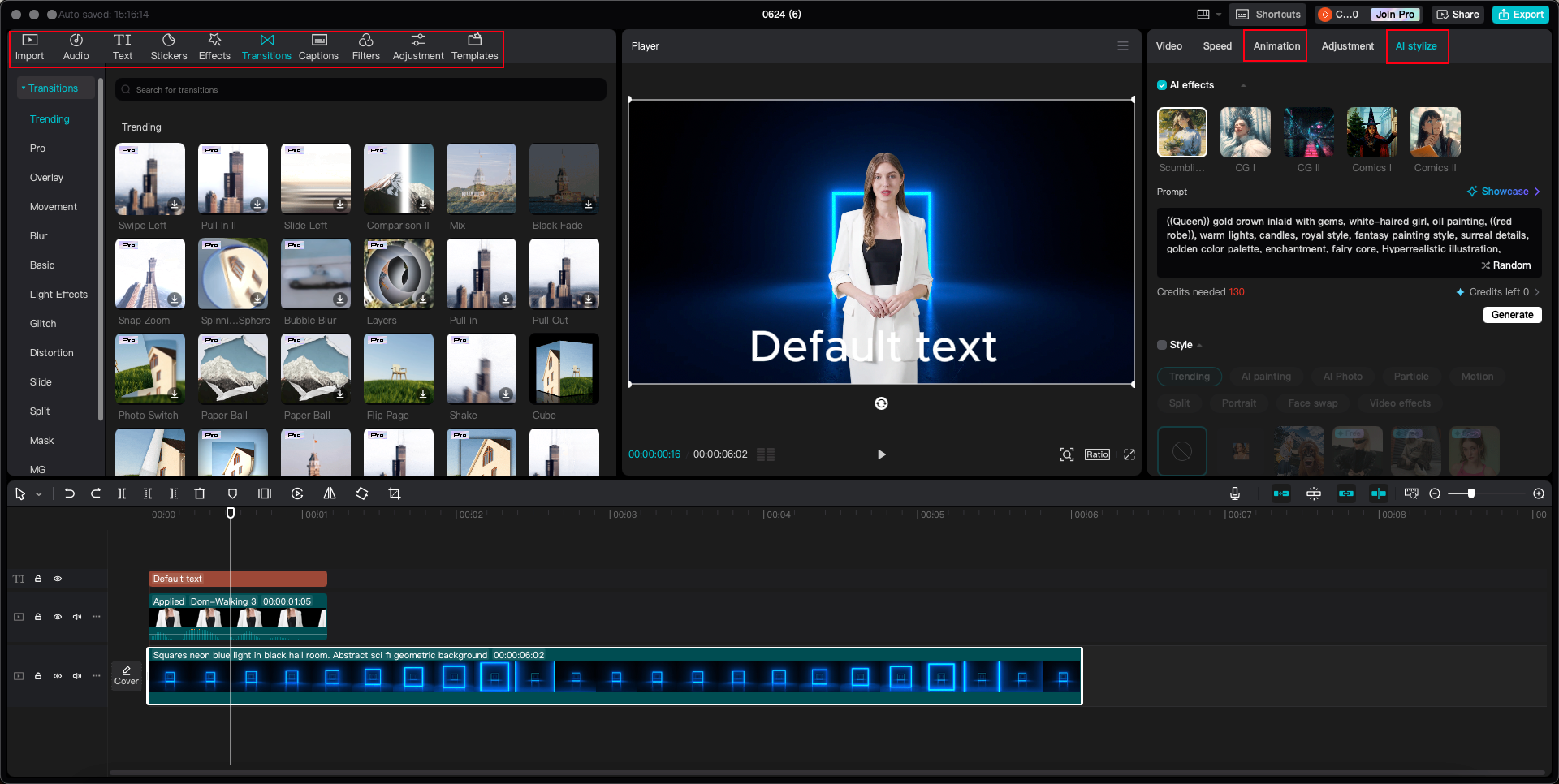Click the microphone record voiceover icon

1234,493
